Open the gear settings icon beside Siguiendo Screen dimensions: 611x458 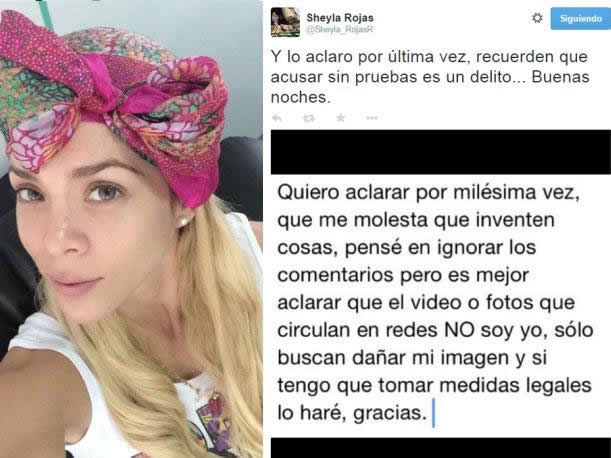point(537,18)
